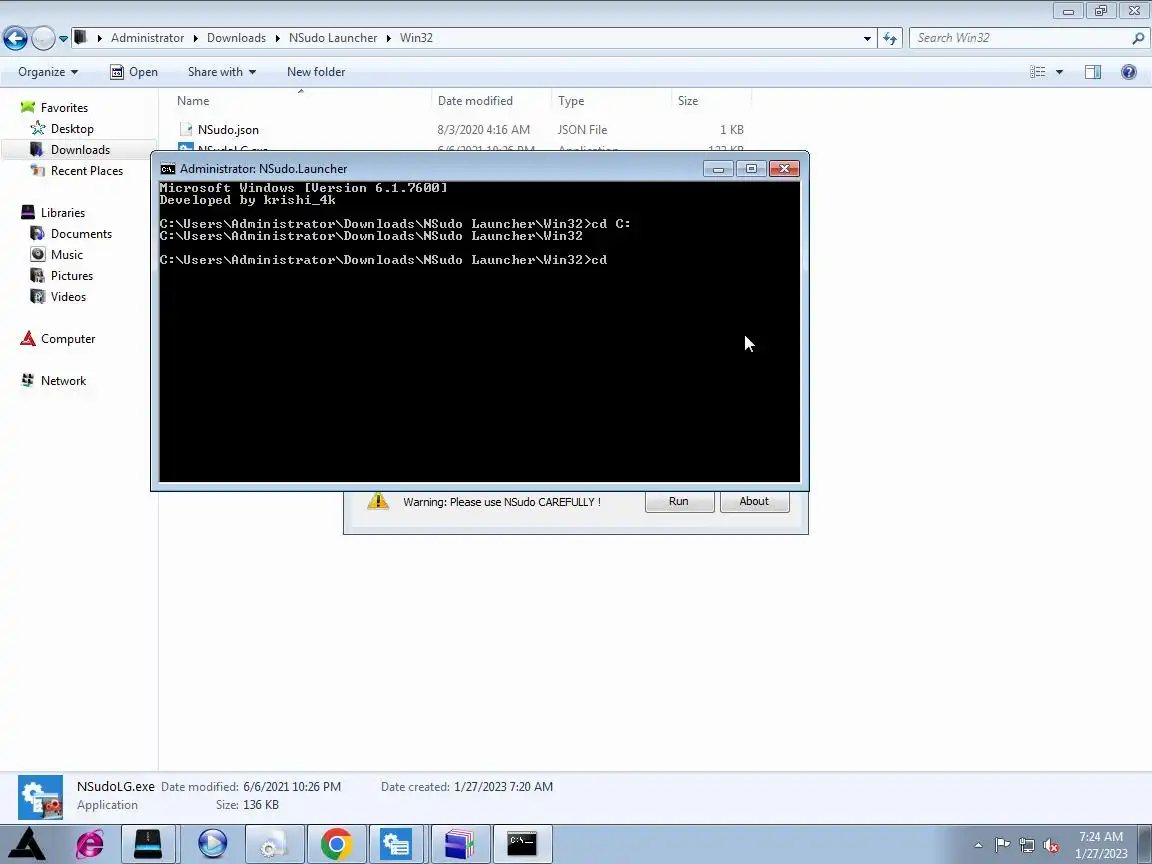
Task: Open Explorer help
Action: point(1129,72)
